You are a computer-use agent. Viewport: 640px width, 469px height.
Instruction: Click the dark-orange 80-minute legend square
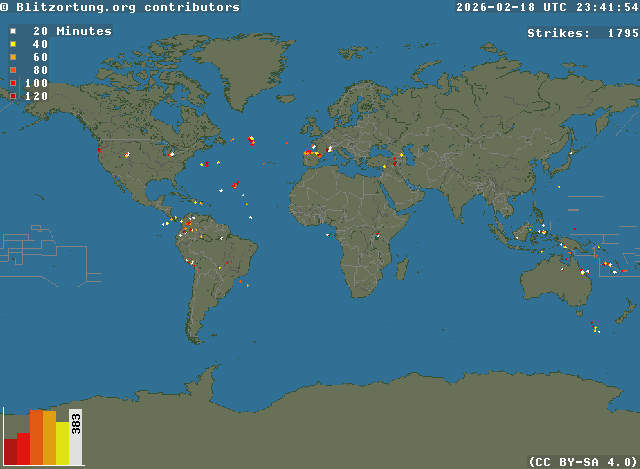pyautogui.click(x=12, y=71)
